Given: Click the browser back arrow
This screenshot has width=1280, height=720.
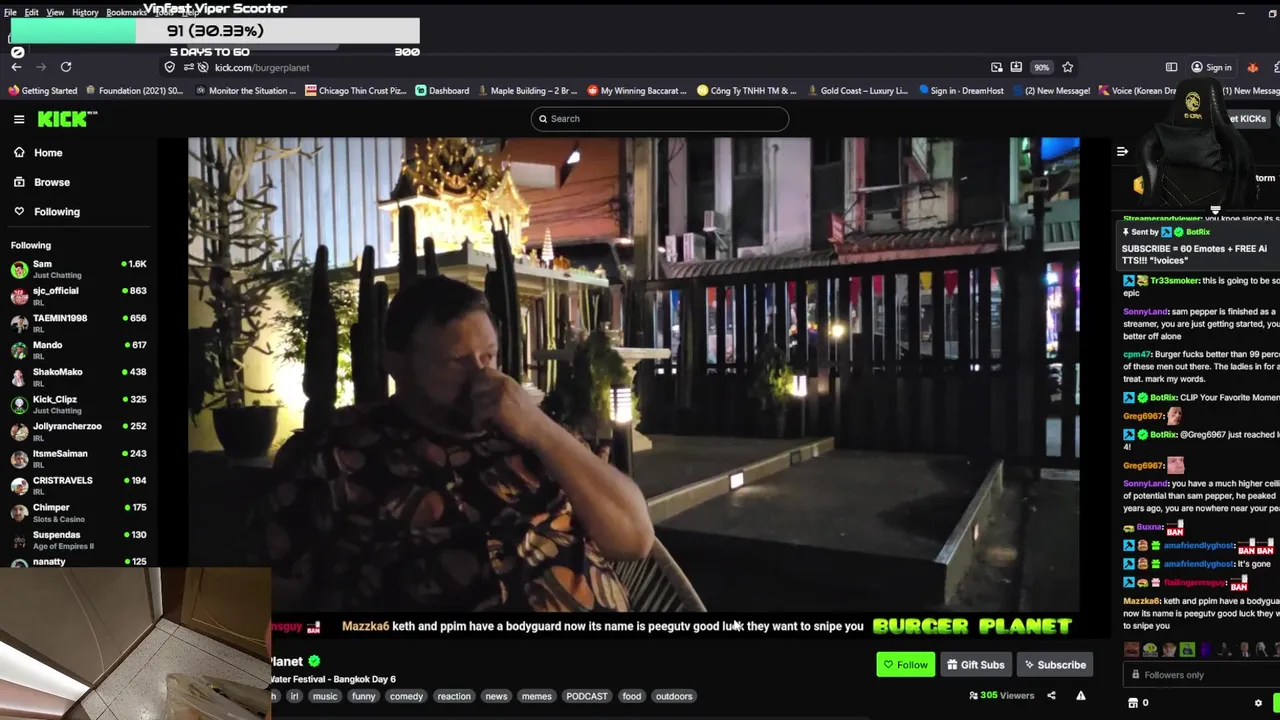Looking at the screenshot, I should tap(16, 67).
